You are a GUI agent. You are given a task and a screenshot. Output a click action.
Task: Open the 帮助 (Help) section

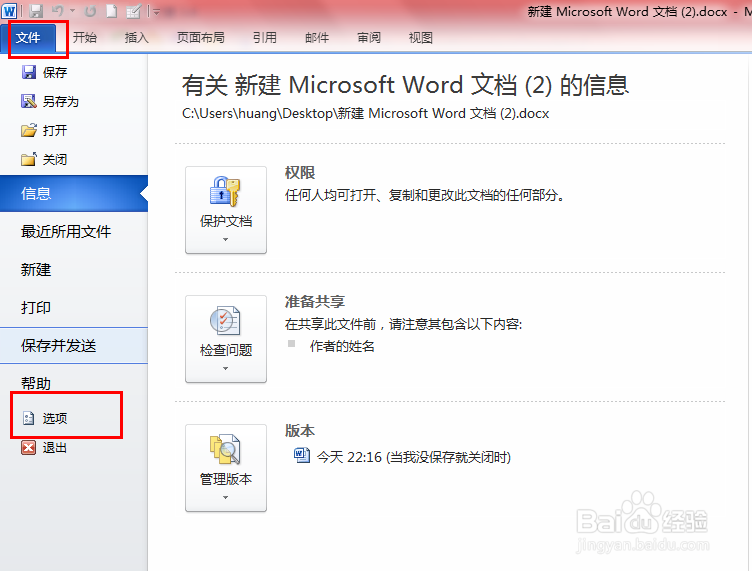[x=36, y=383]
